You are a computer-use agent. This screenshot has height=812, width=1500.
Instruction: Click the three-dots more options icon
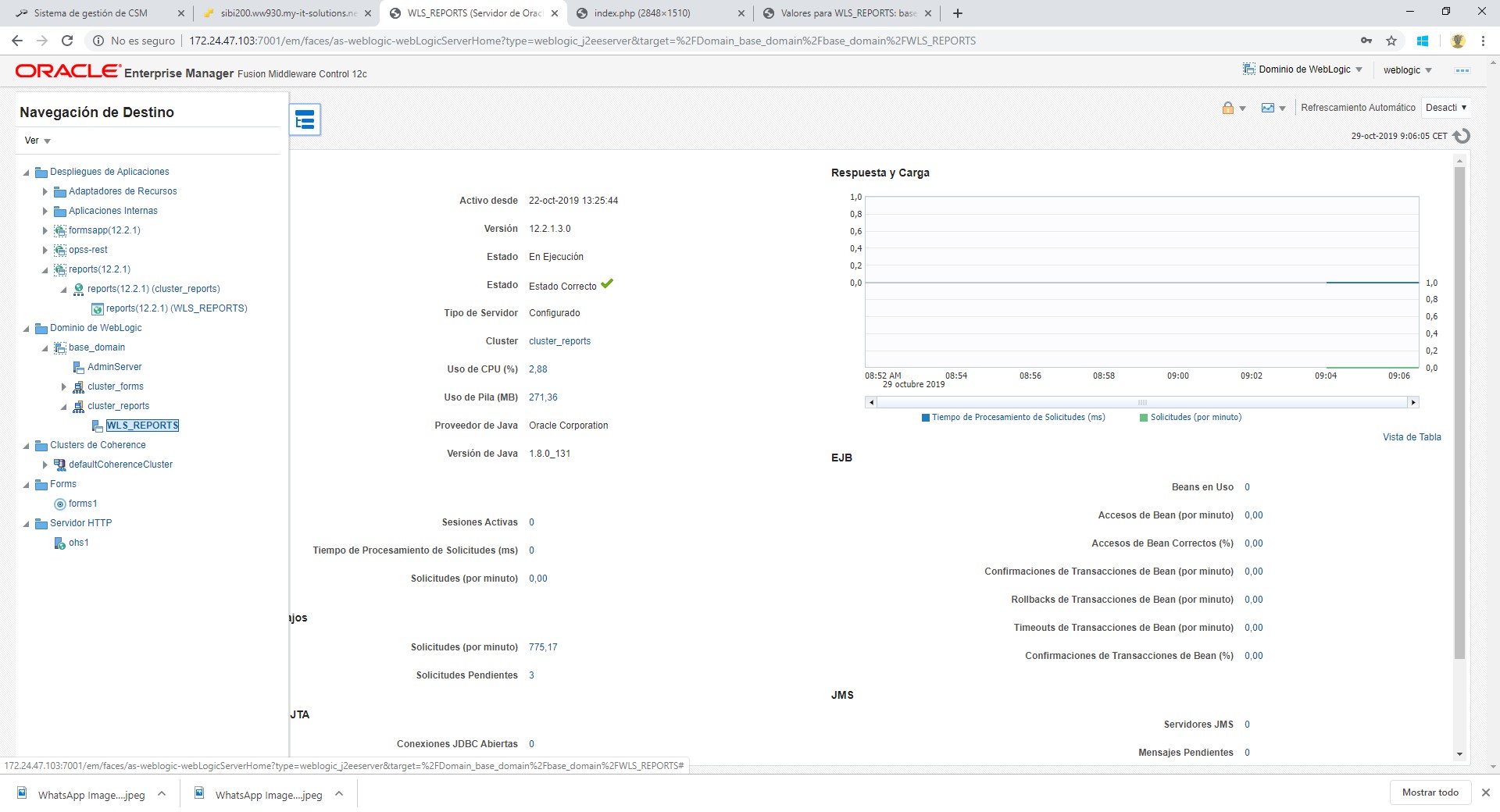point(1462,70)
